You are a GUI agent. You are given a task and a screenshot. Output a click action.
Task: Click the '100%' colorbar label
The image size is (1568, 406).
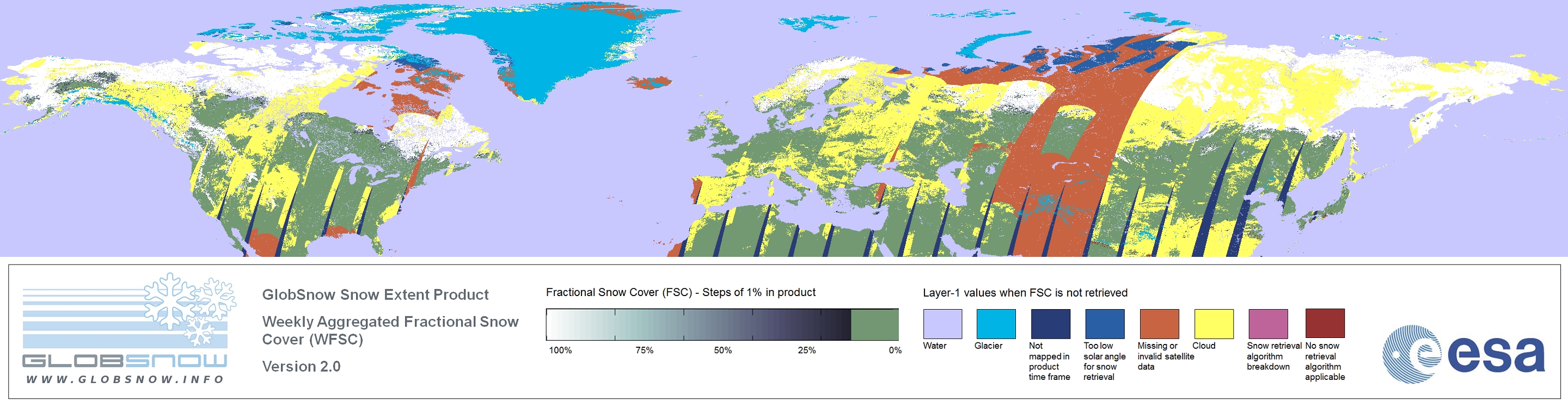click(x=560, y=350)
